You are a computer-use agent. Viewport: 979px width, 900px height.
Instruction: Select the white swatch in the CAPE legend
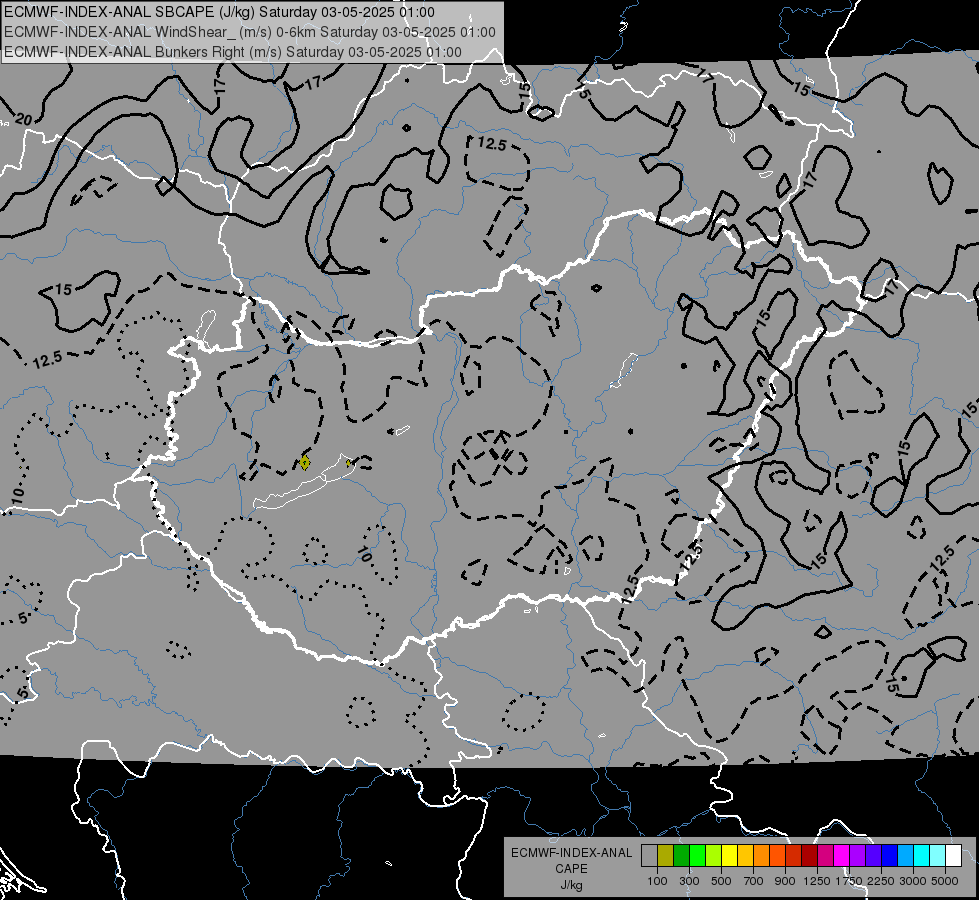[953, 855]
